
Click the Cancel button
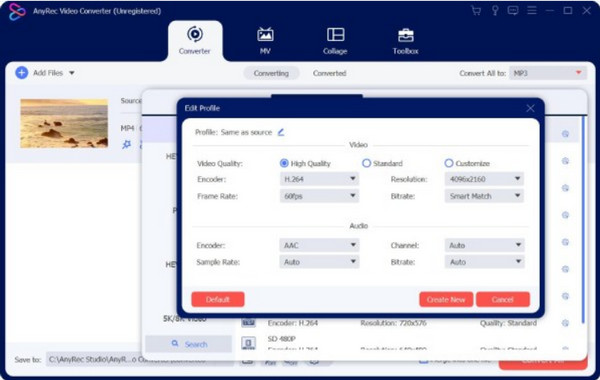pos(503,299)
